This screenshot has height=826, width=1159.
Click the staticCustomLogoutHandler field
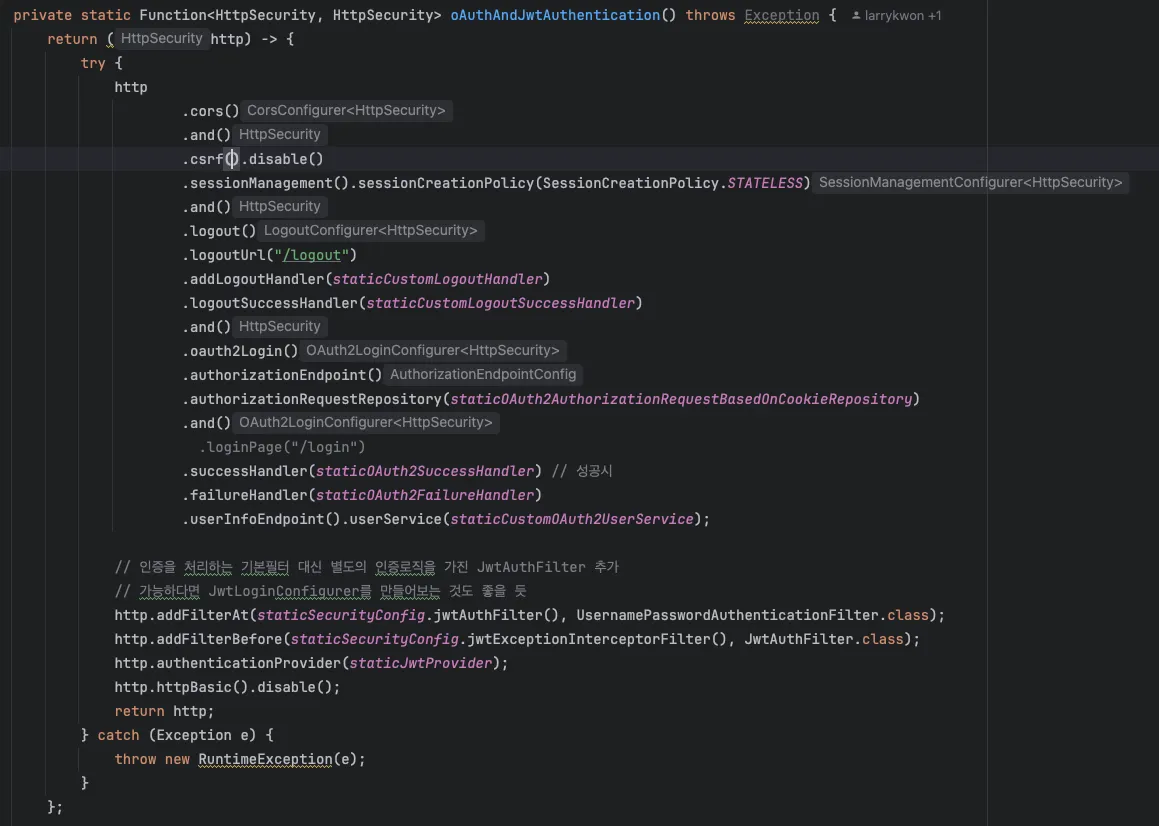(x=438, y=279)
